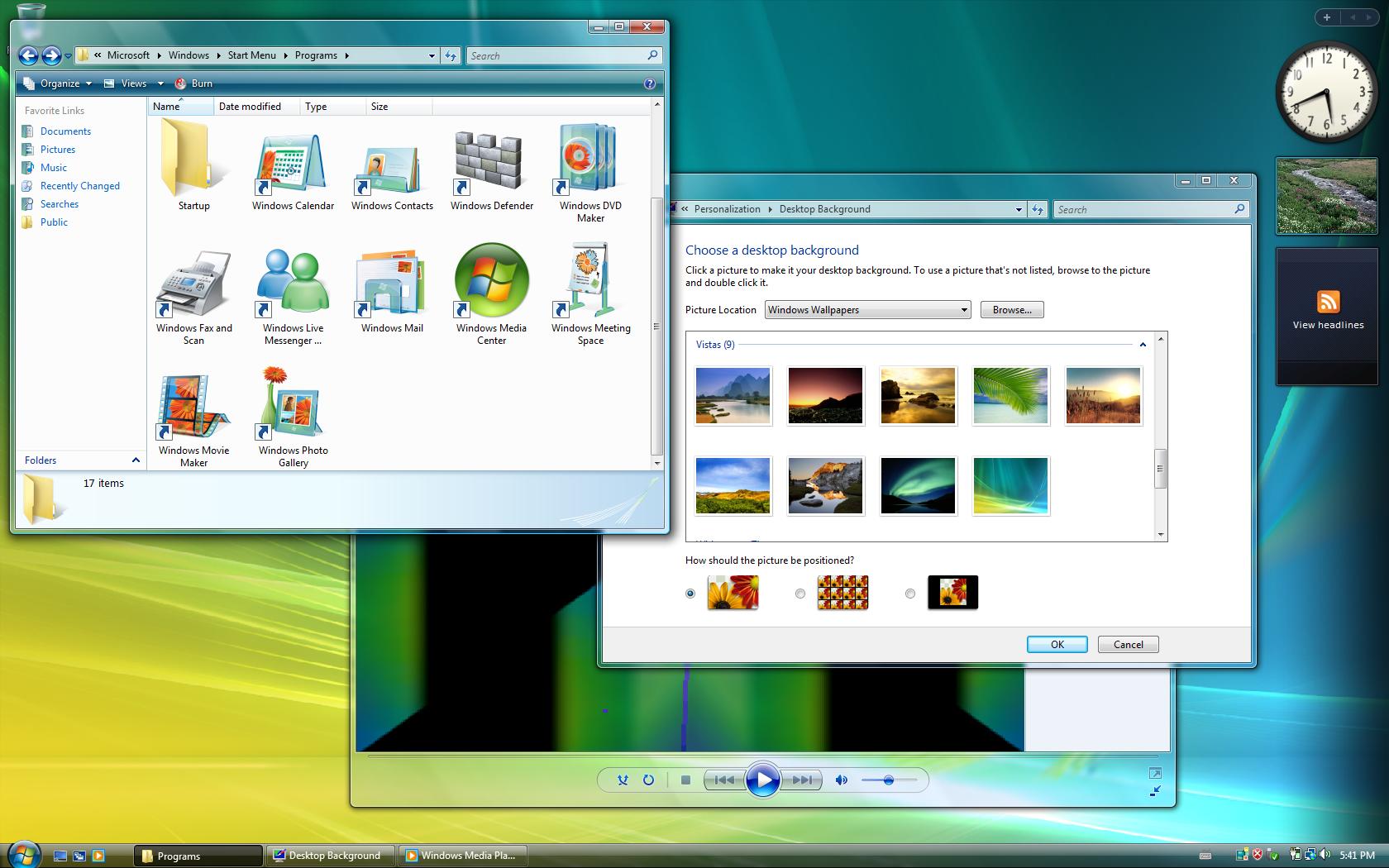Open the Windows Fax and Scan shortcut

point(193,298)
